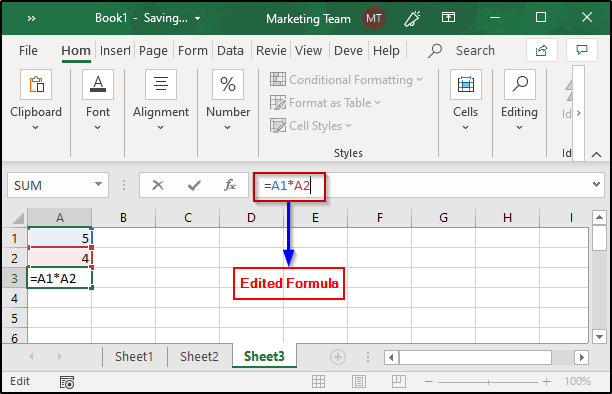The image size is (612, 394).
Task: Click the Search magnifier icon
Action: (x=435, y=50)
